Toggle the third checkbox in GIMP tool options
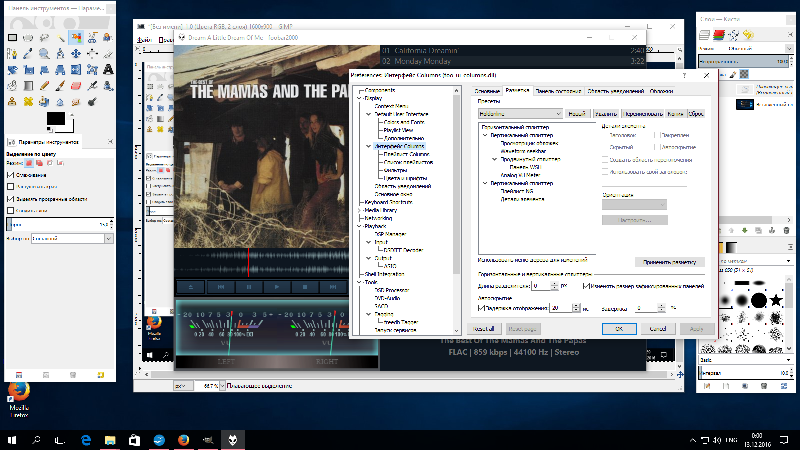The height and width of the screenshot is (450, 800). [10, 198]
